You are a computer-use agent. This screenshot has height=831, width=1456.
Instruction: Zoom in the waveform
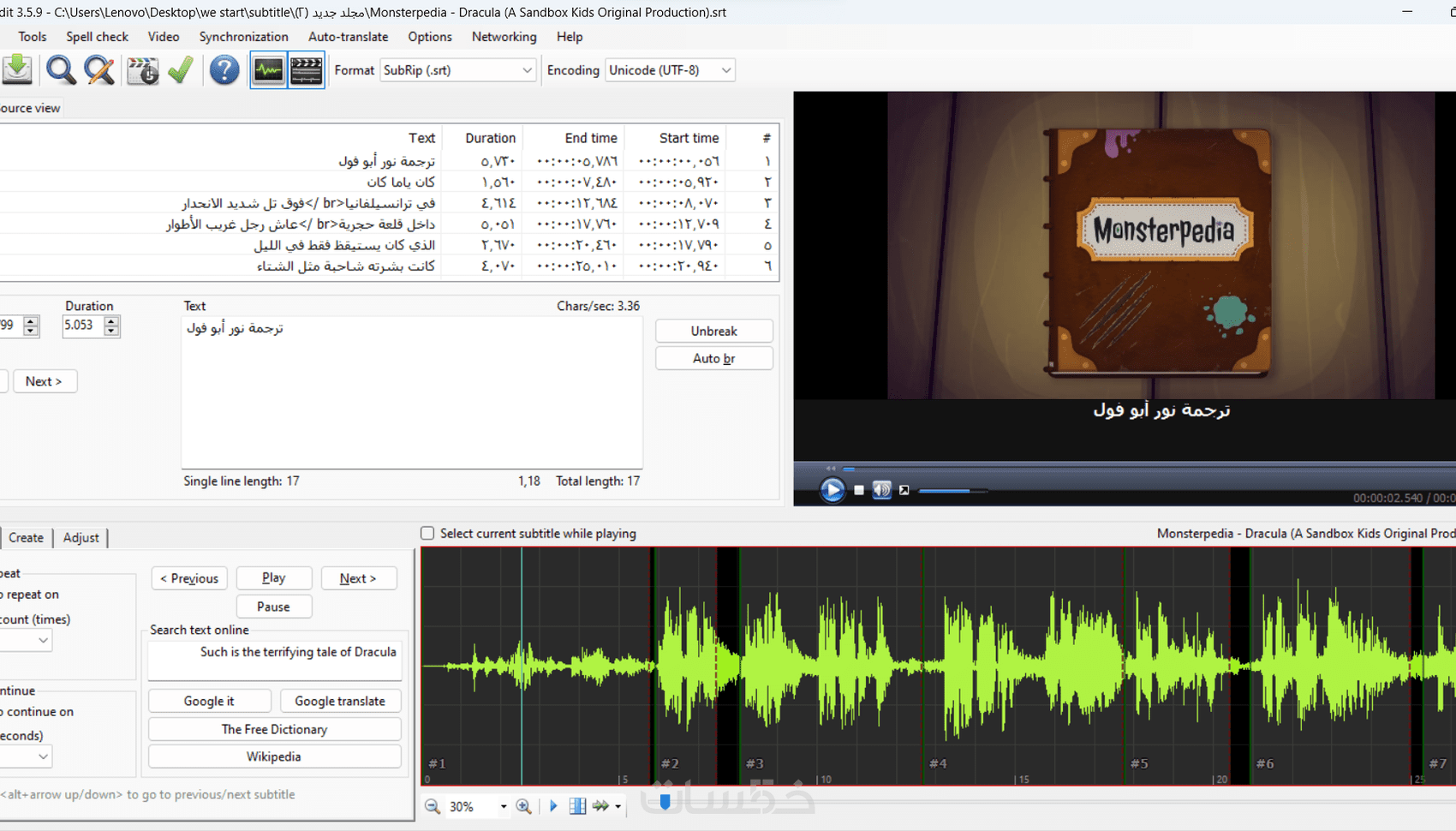[x=523, y=806]
